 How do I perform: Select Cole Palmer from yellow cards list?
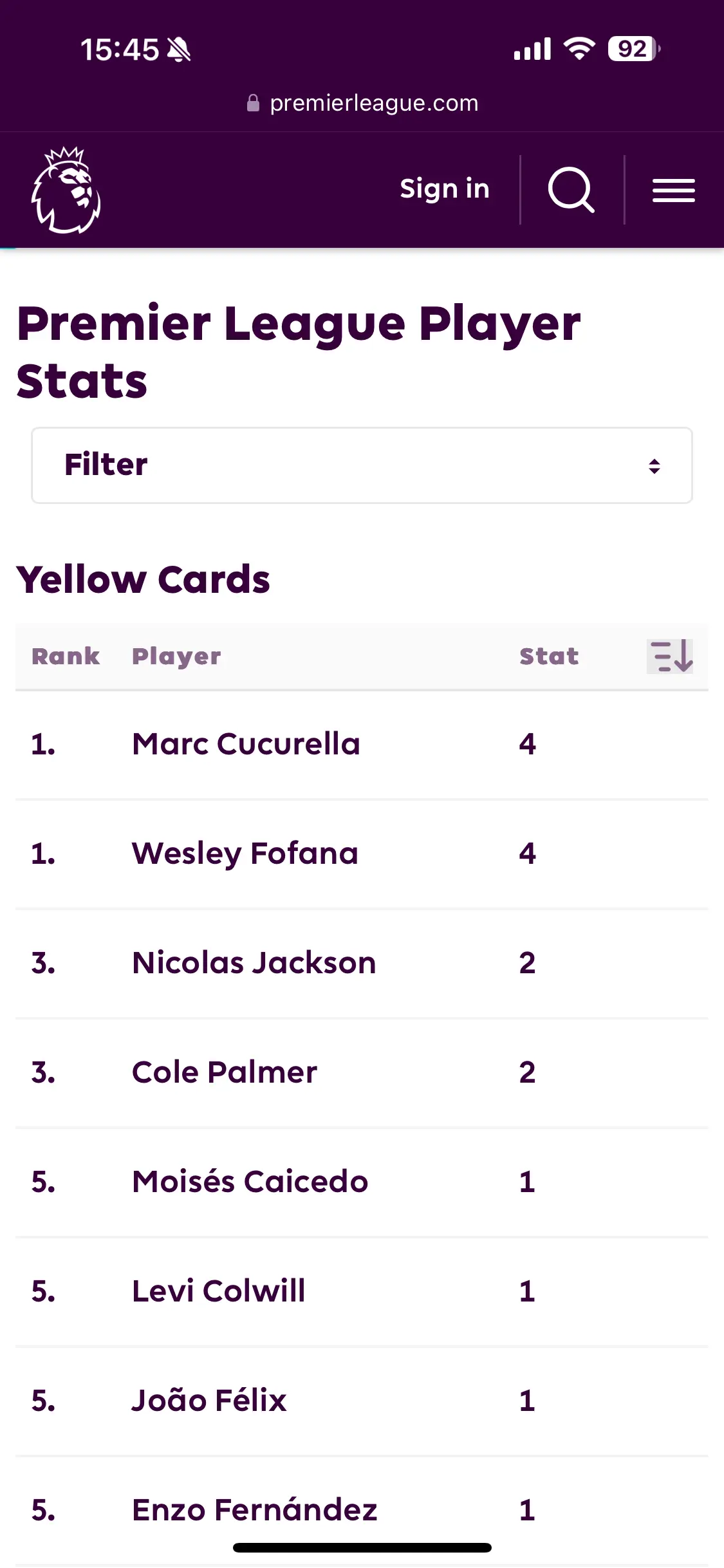[362, 1073]
